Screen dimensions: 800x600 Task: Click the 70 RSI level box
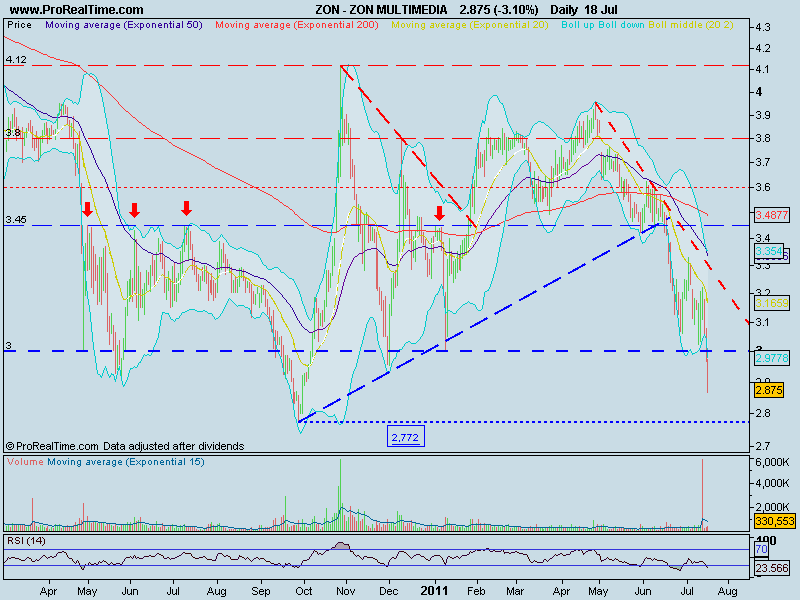(761, 549)
